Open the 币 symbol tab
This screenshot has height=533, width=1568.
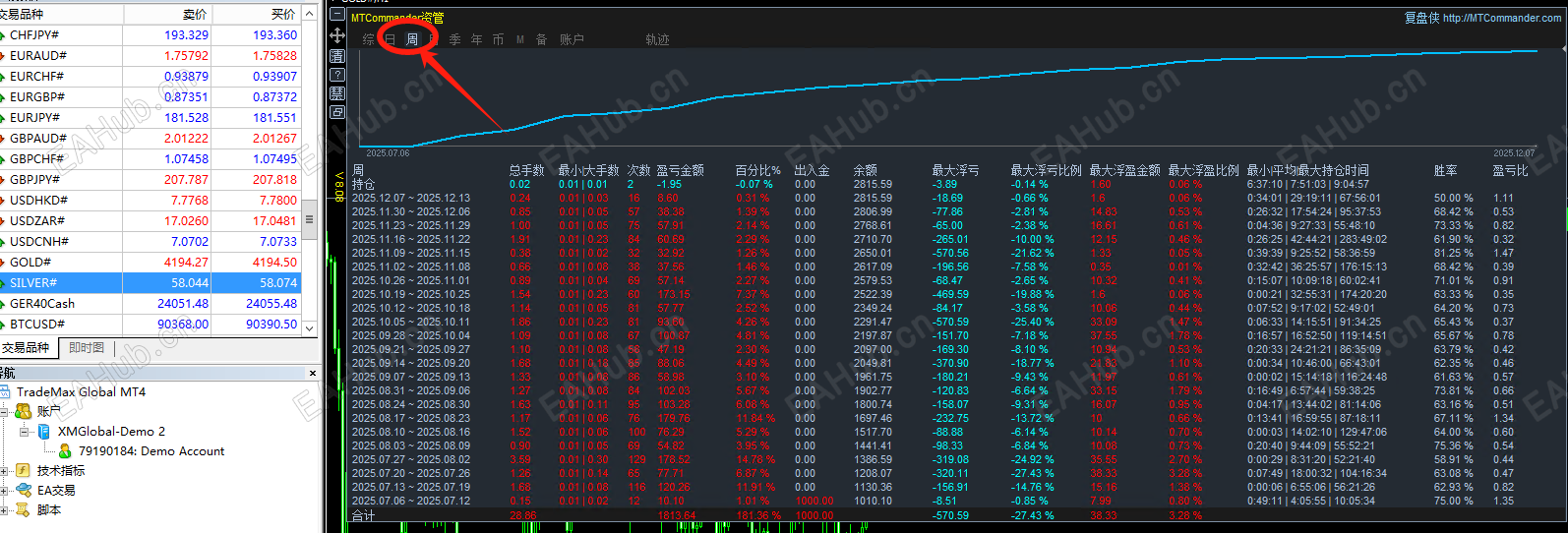(499, 39)
